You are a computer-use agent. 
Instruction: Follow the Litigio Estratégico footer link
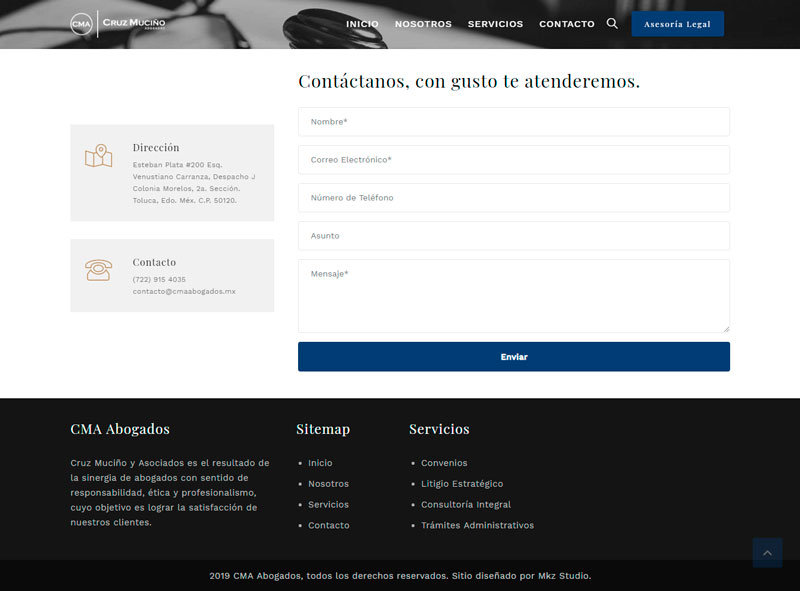[x=461, y=484]
